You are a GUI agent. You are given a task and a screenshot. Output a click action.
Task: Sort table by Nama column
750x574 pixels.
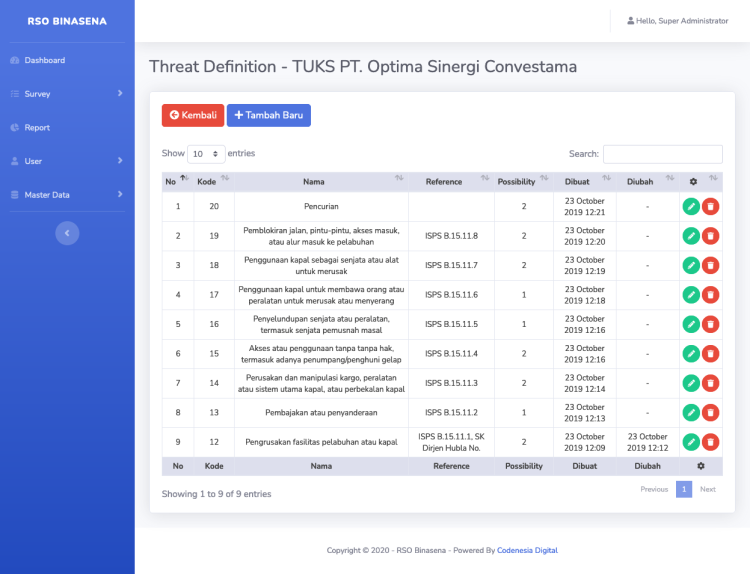321,182
